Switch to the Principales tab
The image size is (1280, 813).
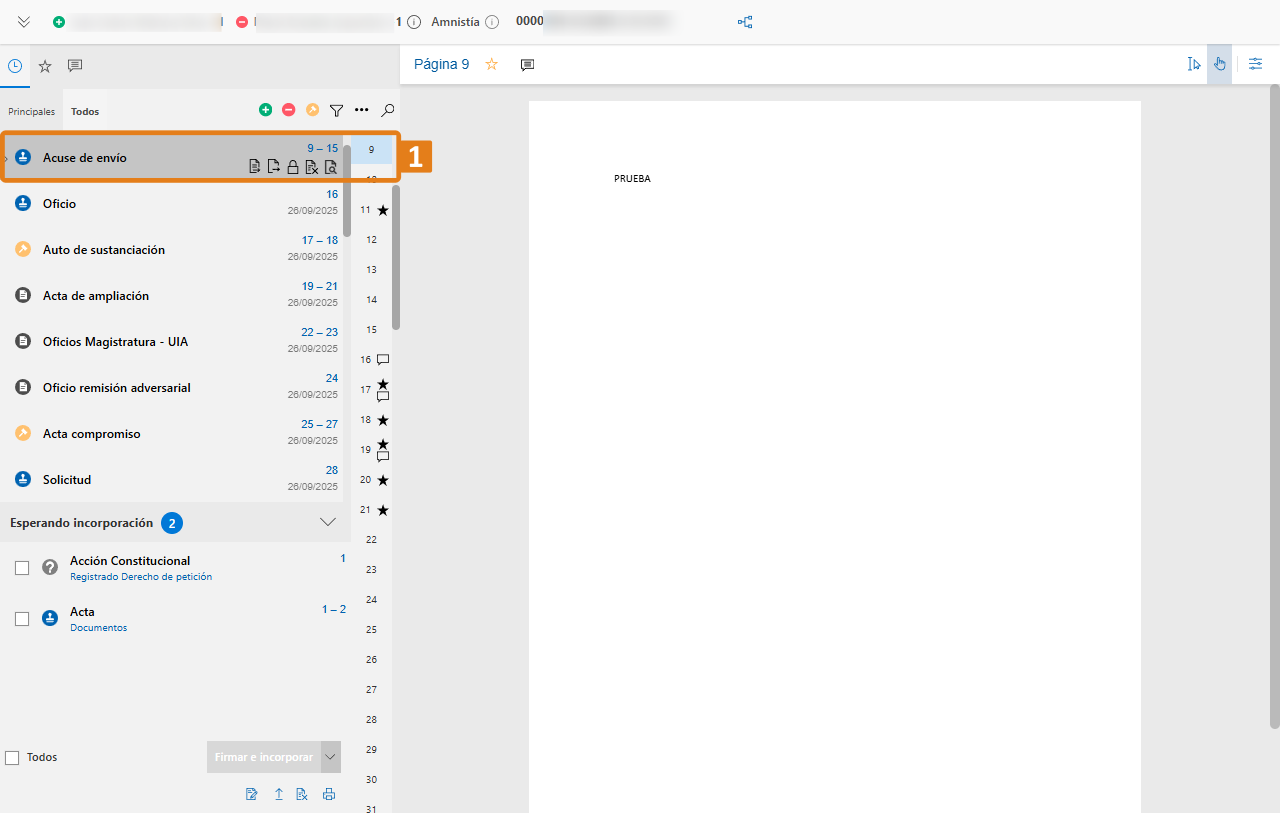(32, 111)
